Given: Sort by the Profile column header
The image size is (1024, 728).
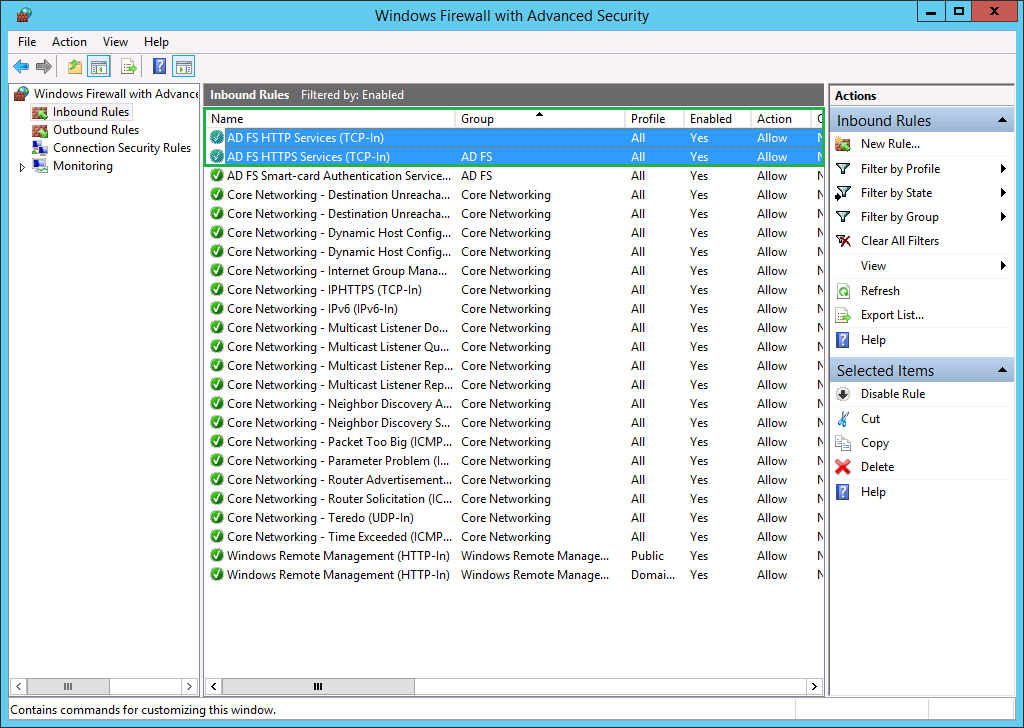Looking at the screenshot, I should pyautogui.click(x=654, y=119).
